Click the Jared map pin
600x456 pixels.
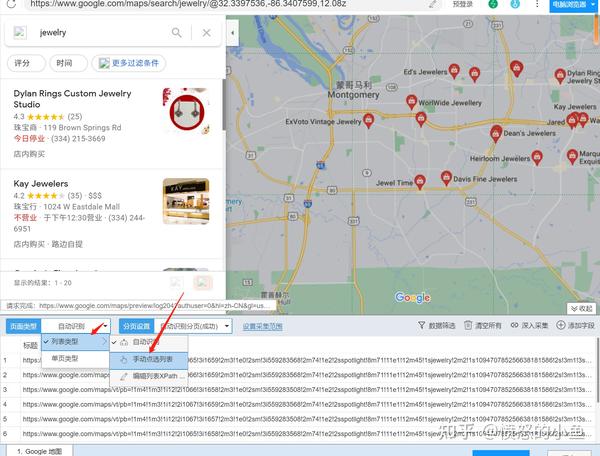(572, 121)
